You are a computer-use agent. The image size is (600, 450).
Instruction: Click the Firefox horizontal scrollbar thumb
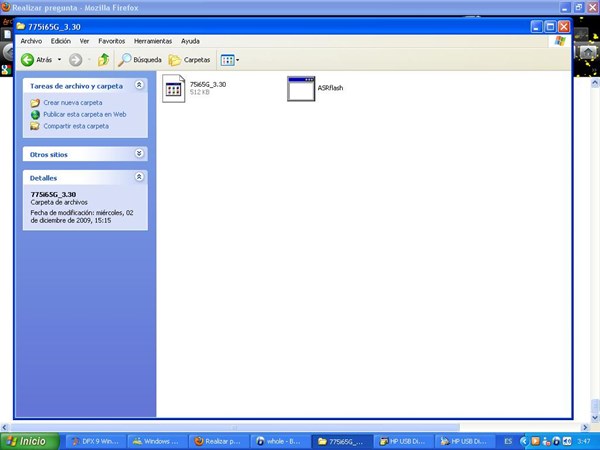coord(235,427)
